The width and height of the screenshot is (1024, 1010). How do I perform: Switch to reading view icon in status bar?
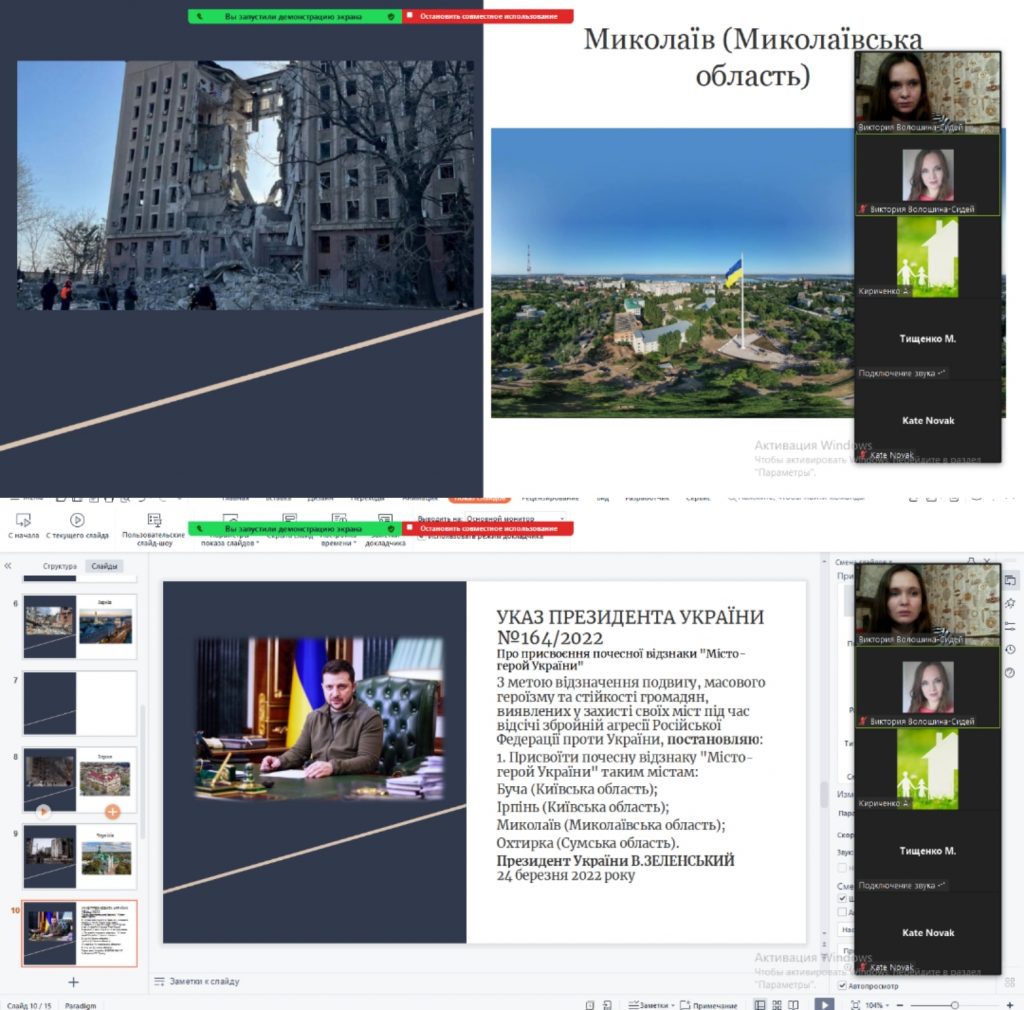791,1004
